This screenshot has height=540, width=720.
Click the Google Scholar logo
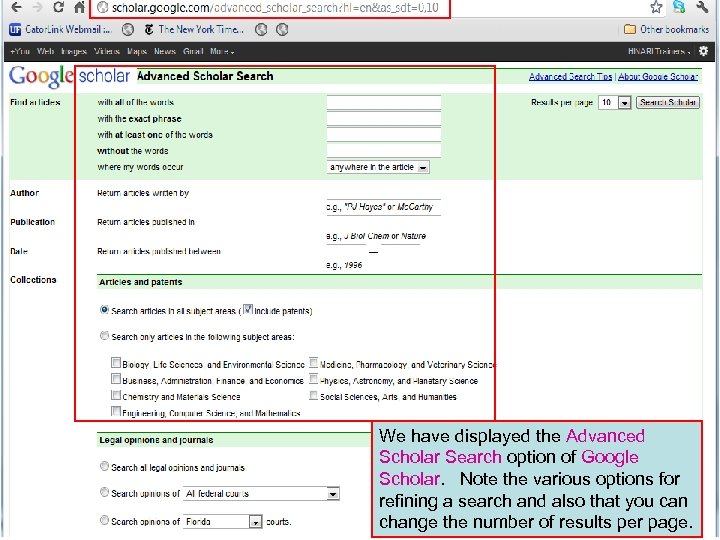pos(70,77)
